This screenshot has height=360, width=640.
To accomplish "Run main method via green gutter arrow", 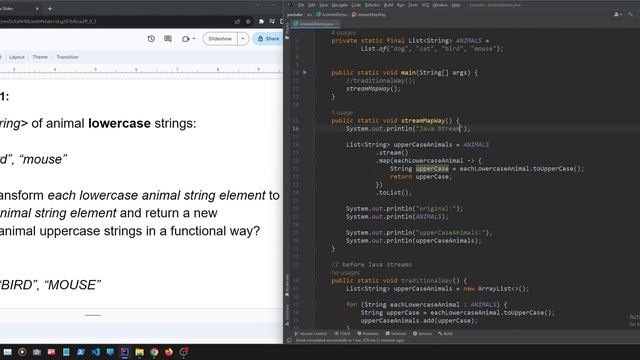I will point(305,73).
